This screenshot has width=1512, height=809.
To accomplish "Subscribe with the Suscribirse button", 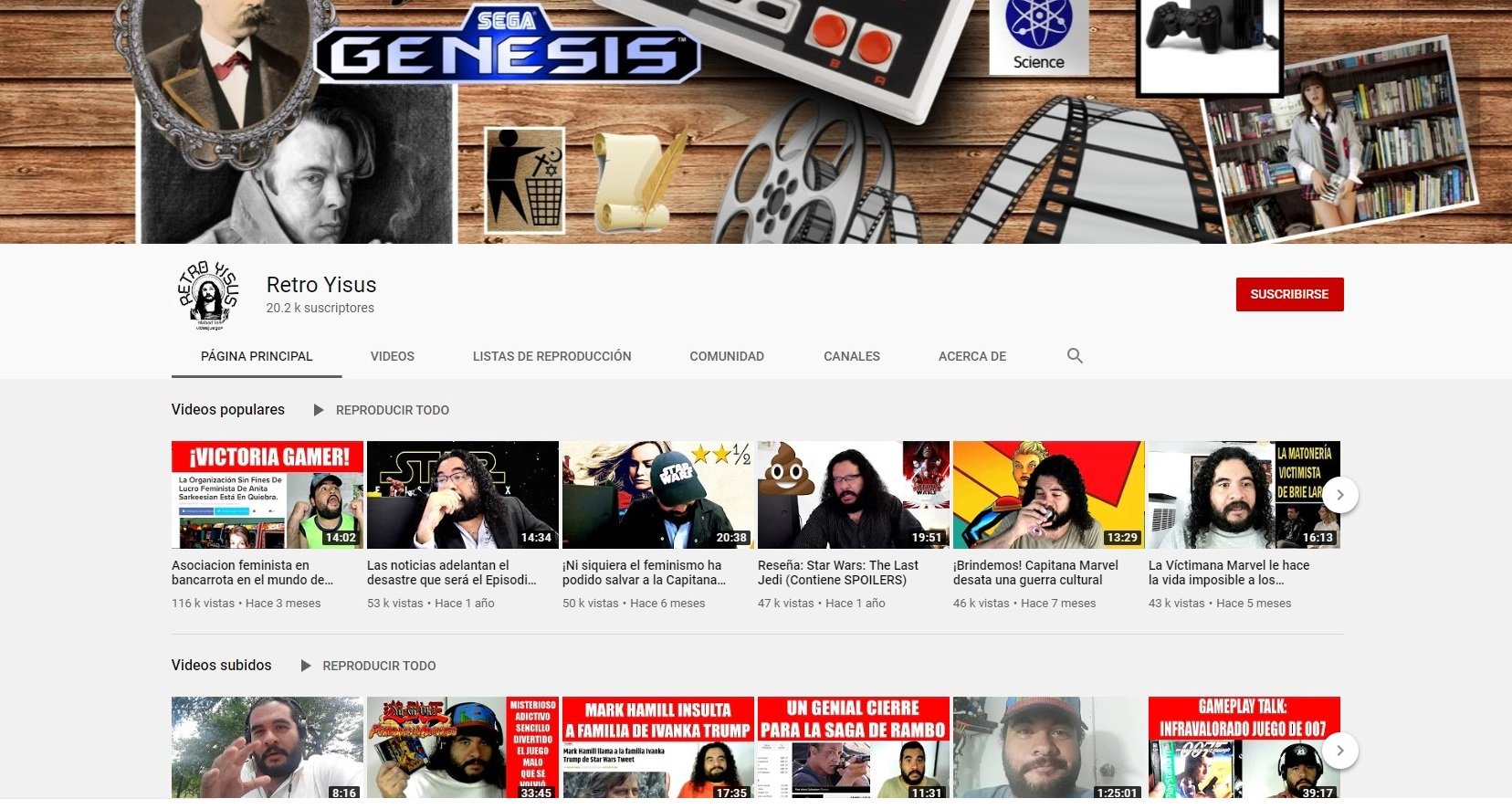I will coord(1289,294).
